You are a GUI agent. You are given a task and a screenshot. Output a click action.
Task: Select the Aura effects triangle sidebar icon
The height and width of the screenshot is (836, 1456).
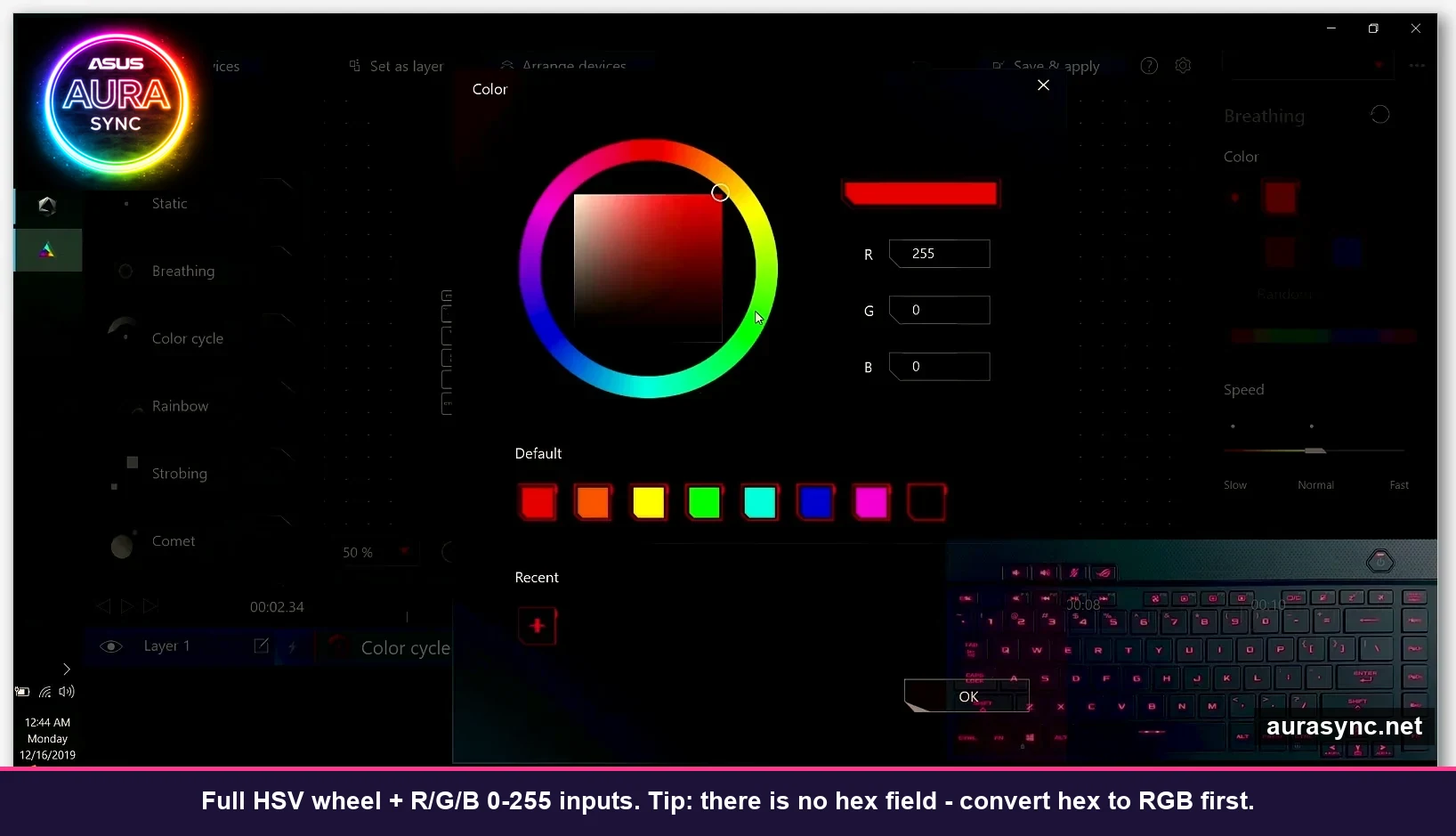46,250
